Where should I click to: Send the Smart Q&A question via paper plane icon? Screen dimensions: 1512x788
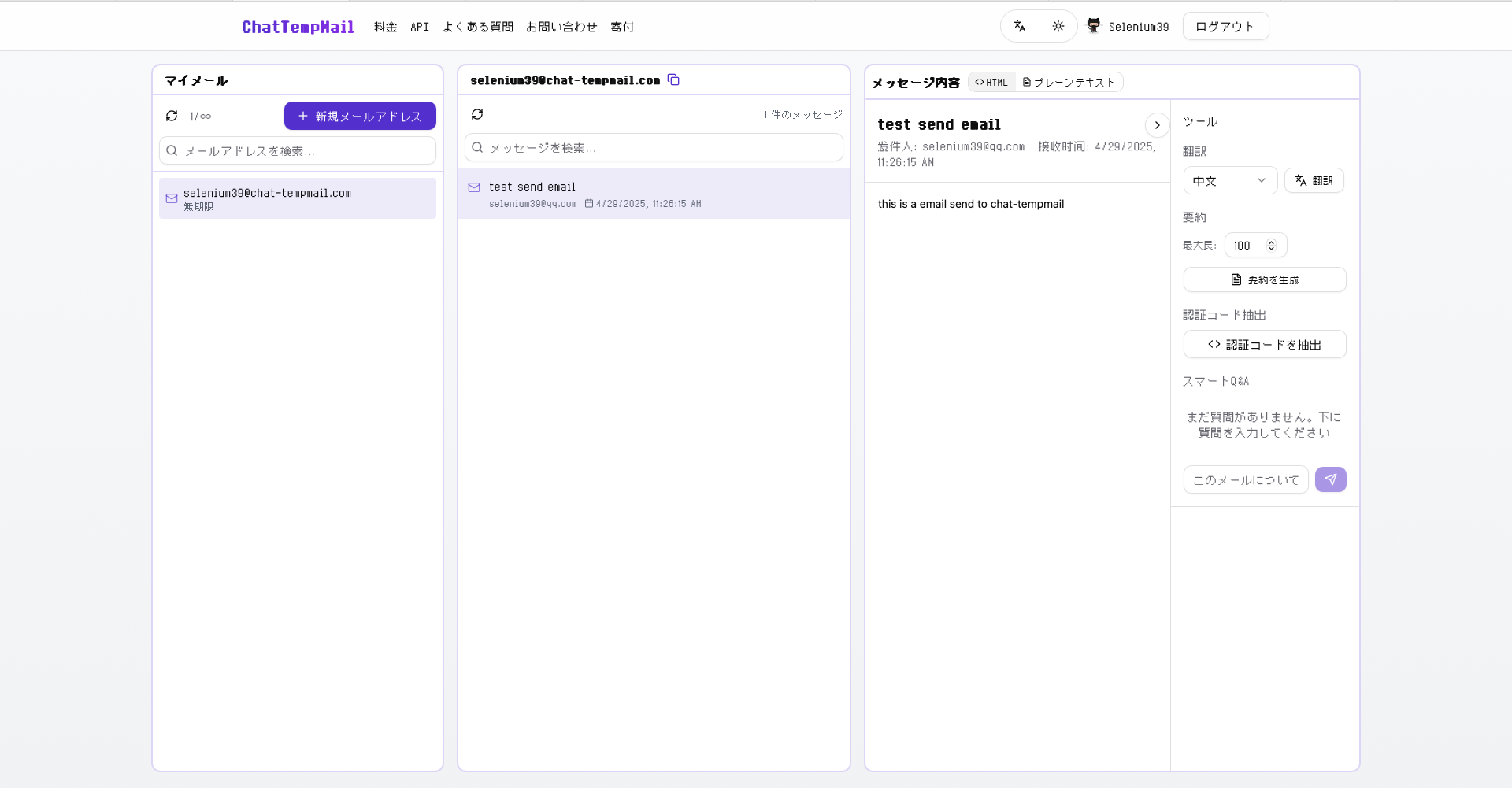(x=1330, y=479)
